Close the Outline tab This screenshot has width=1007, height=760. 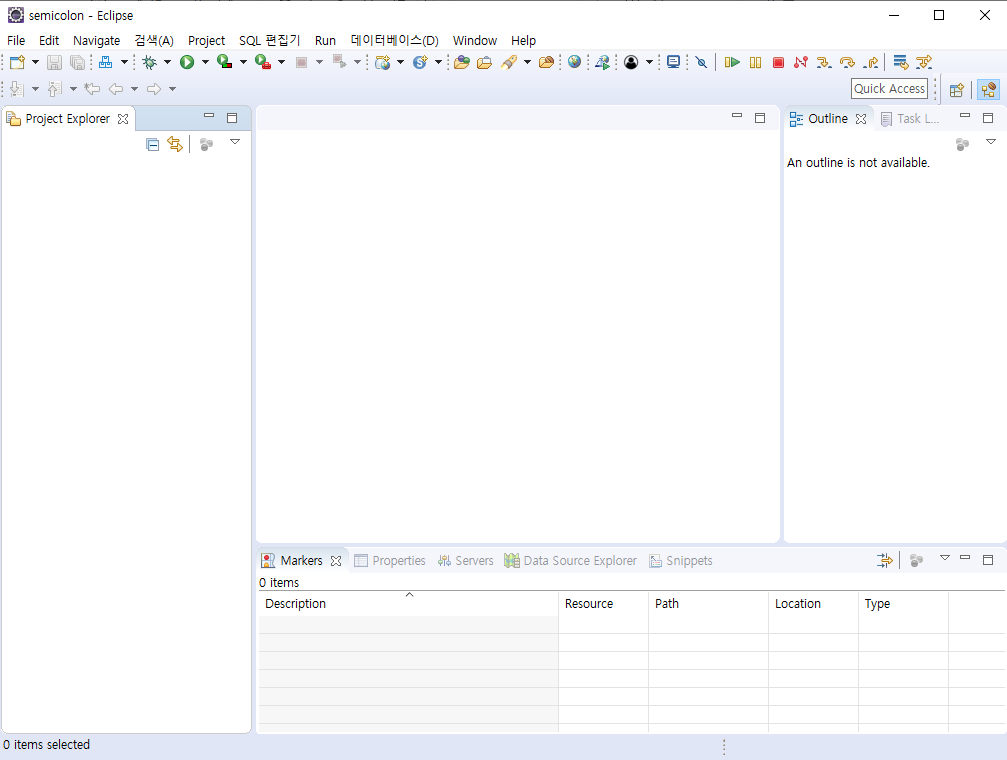pos(861,119)
